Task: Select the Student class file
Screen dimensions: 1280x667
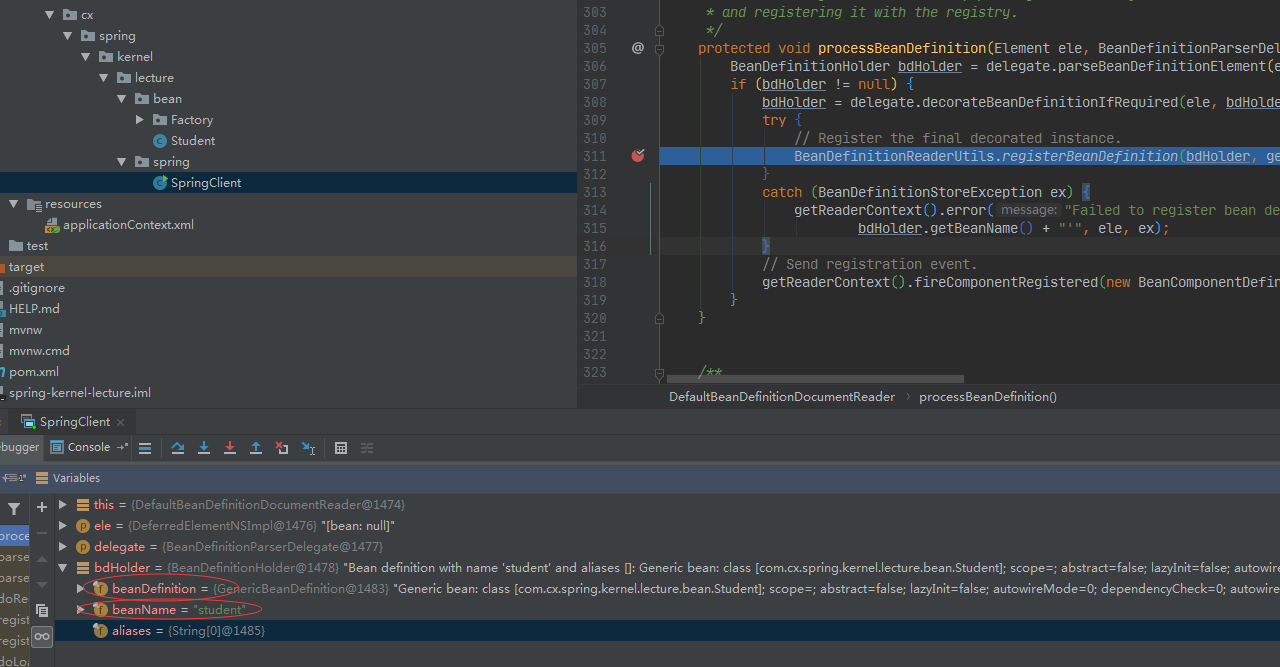Action: 184,141
